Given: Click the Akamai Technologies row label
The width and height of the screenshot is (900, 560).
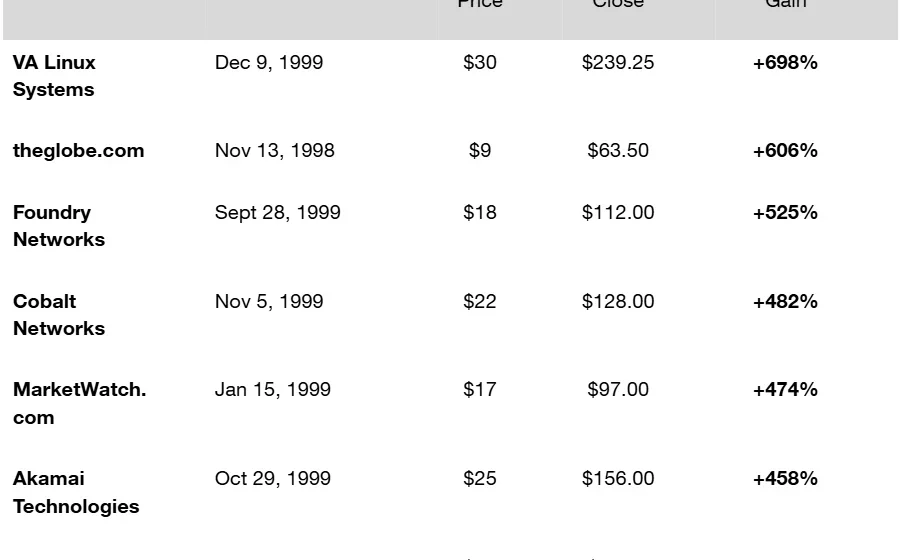Looking at the screenshot, I should [76, 491].
